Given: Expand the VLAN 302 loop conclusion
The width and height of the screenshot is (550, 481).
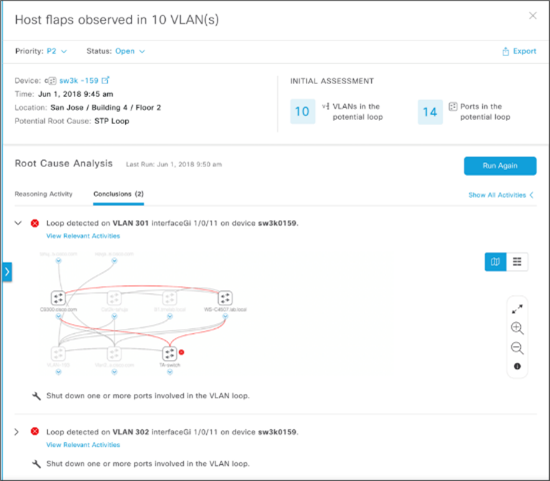Looking at the screenshot, I should click(17, 432).
